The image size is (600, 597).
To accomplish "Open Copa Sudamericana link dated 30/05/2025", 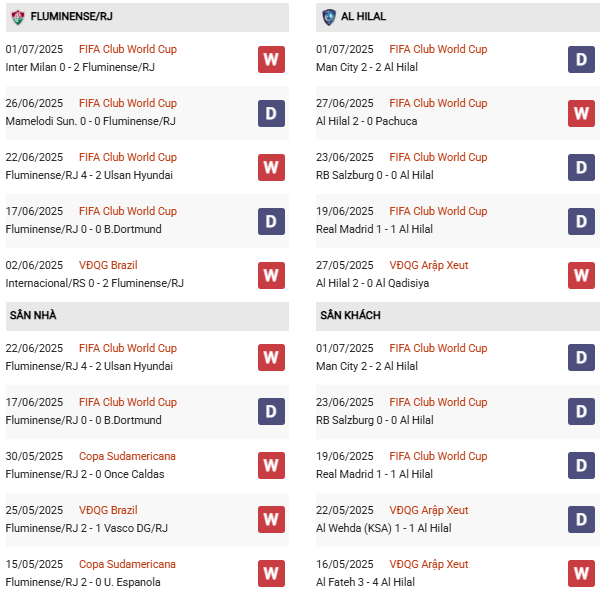I will point(127,456).
